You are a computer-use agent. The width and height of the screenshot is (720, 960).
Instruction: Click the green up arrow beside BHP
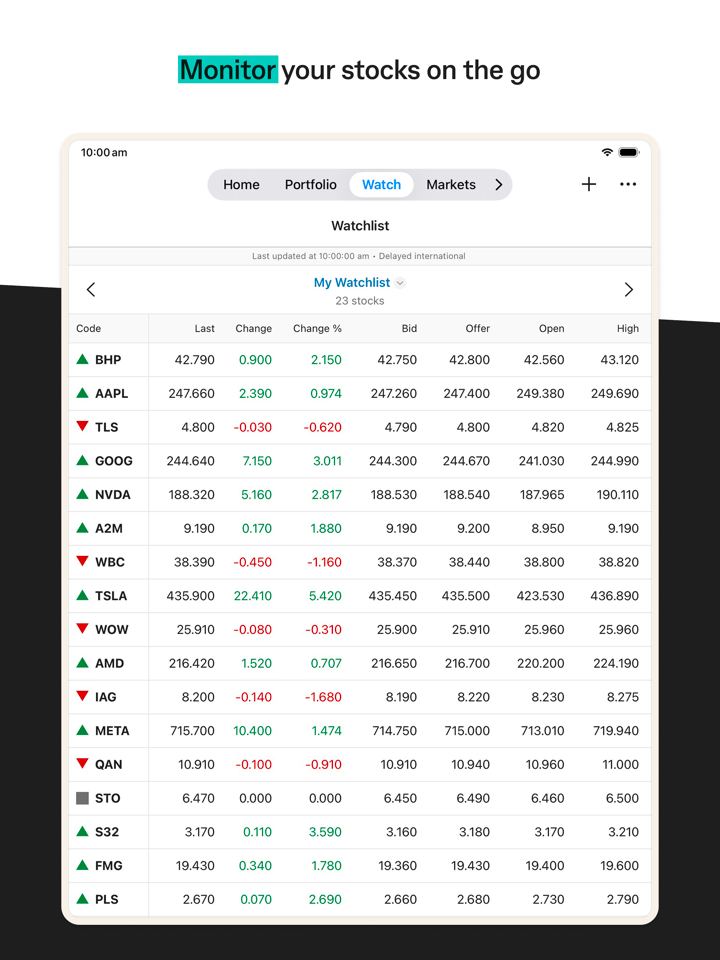(83, 359)
